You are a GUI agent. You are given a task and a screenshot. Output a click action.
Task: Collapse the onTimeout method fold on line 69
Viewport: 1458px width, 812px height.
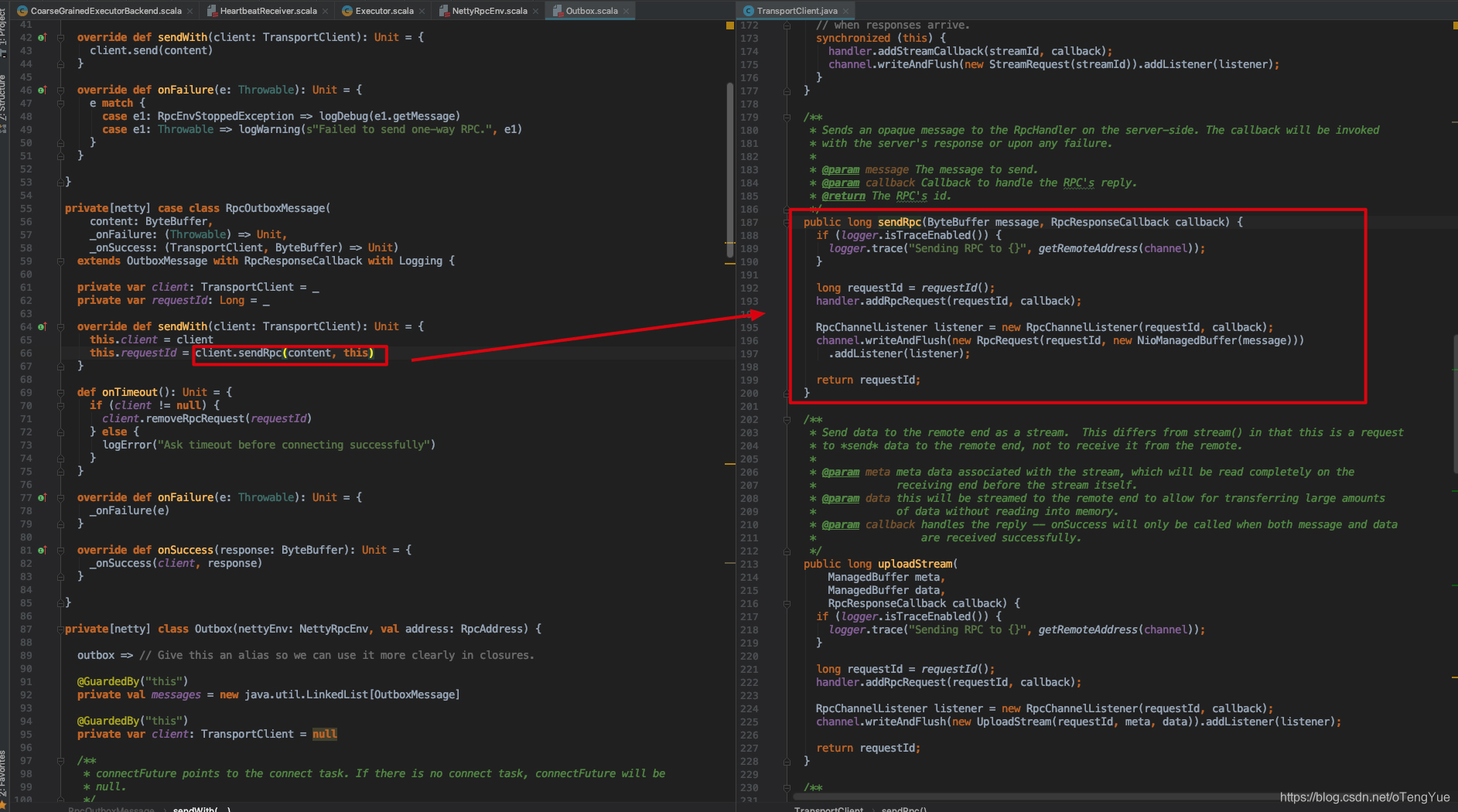click(60, 392)
